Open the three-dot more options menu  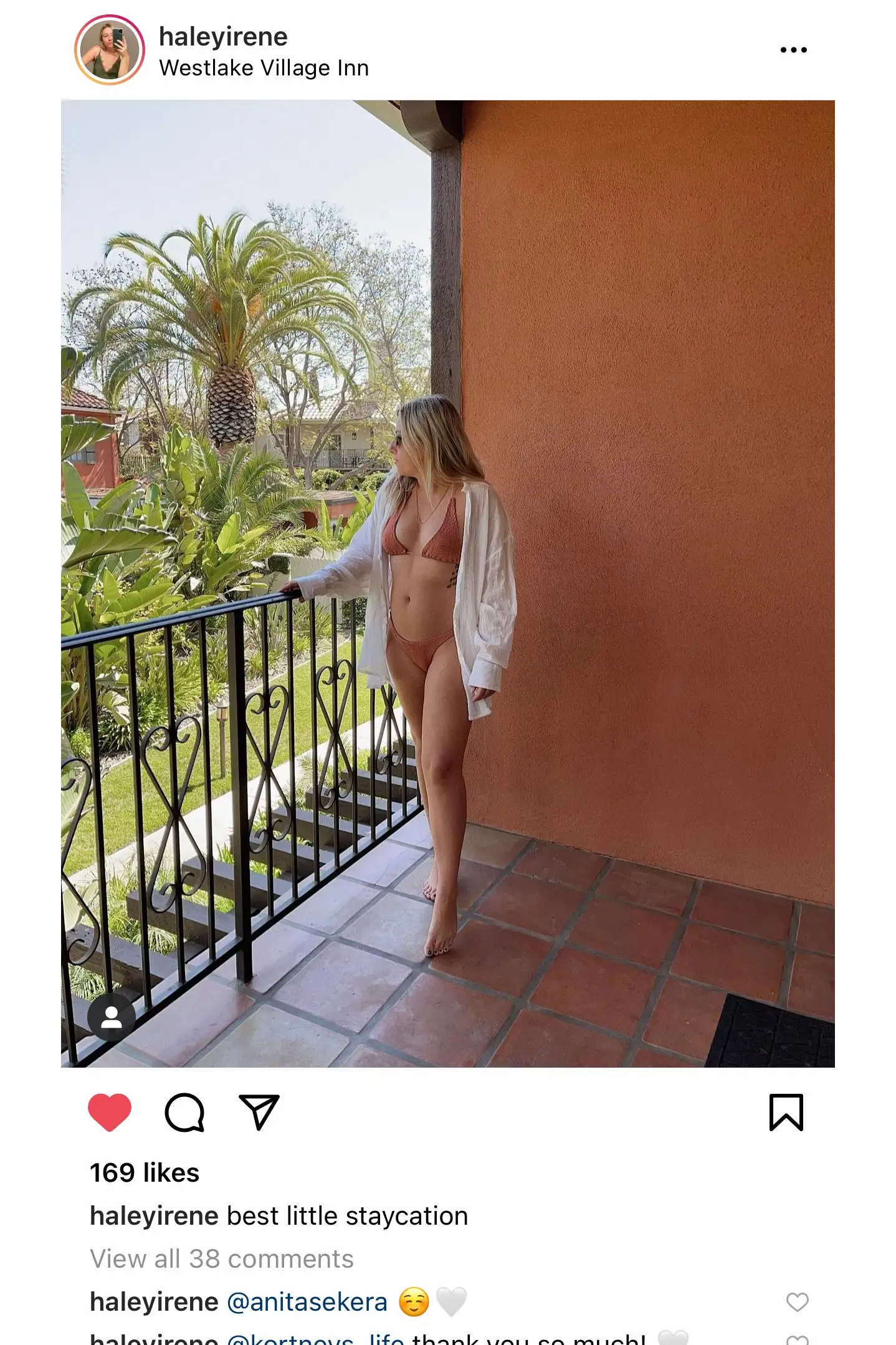click(x=794, y=50)
